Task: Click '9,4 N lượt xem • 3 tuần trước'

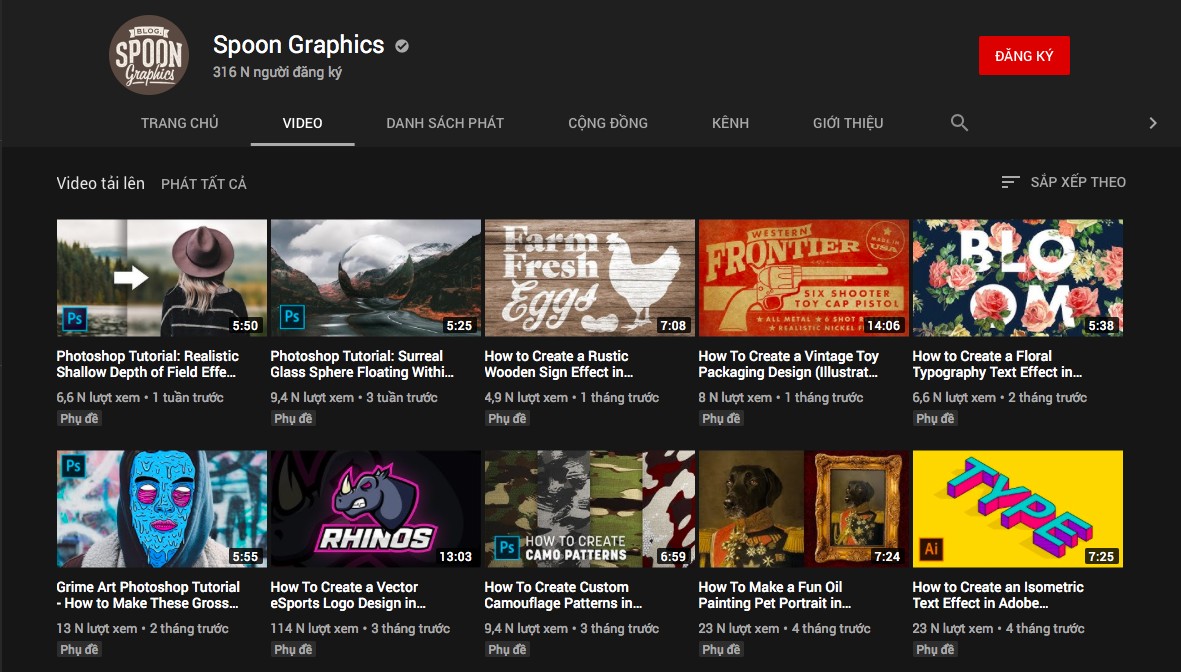Action: [354, 397]
